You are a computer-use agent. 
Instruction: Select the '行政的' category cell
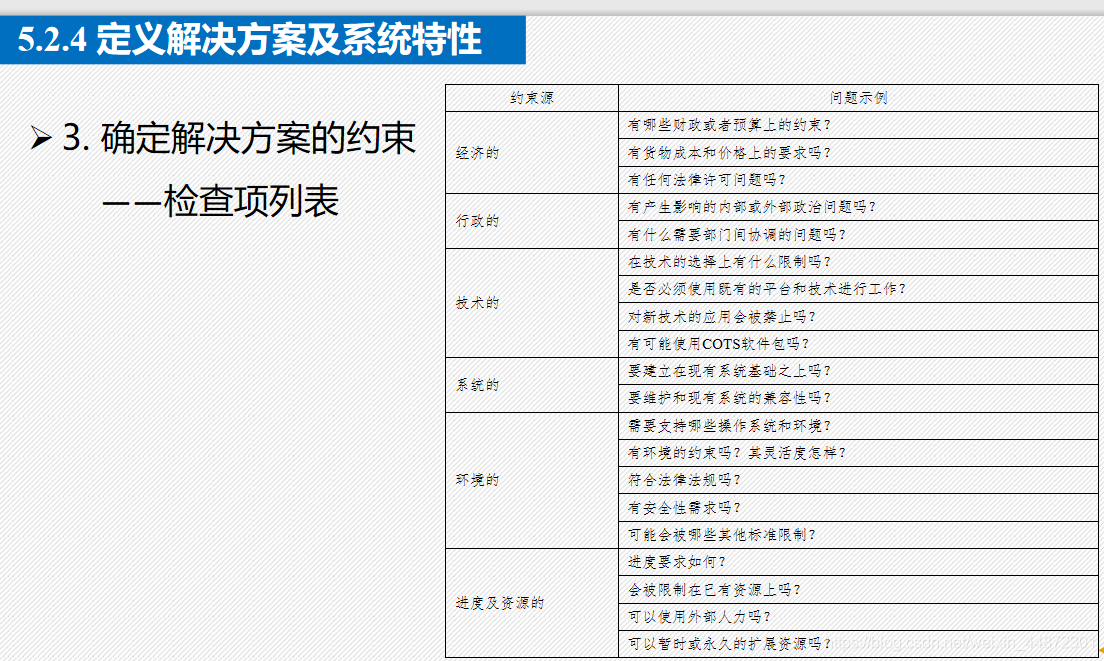pyautogui.click(x=532, y=221)
